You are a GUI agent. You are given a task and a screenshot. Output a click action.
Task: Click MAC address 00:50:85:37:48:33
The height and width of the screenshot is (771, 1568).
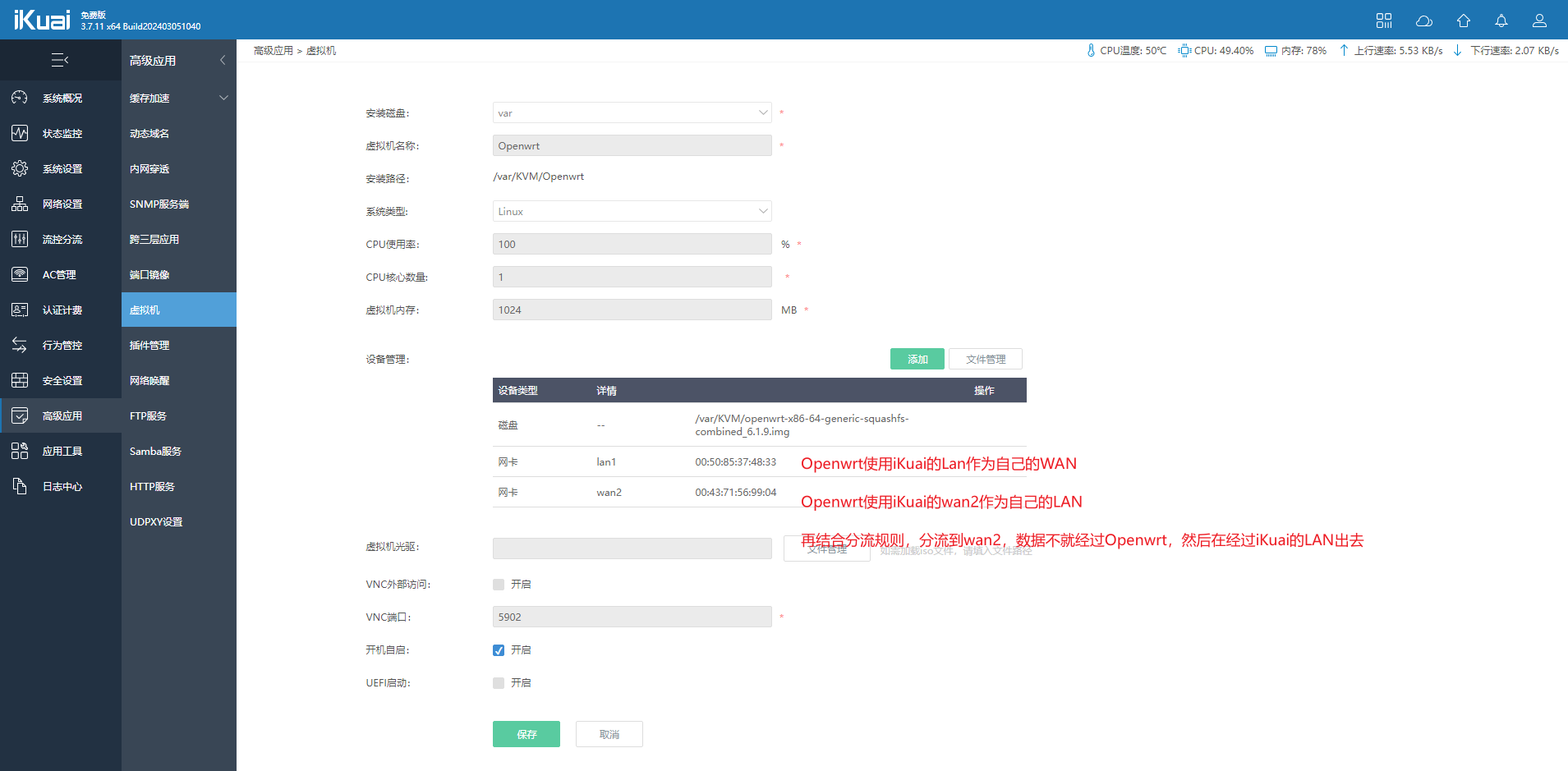click(735, 461)
